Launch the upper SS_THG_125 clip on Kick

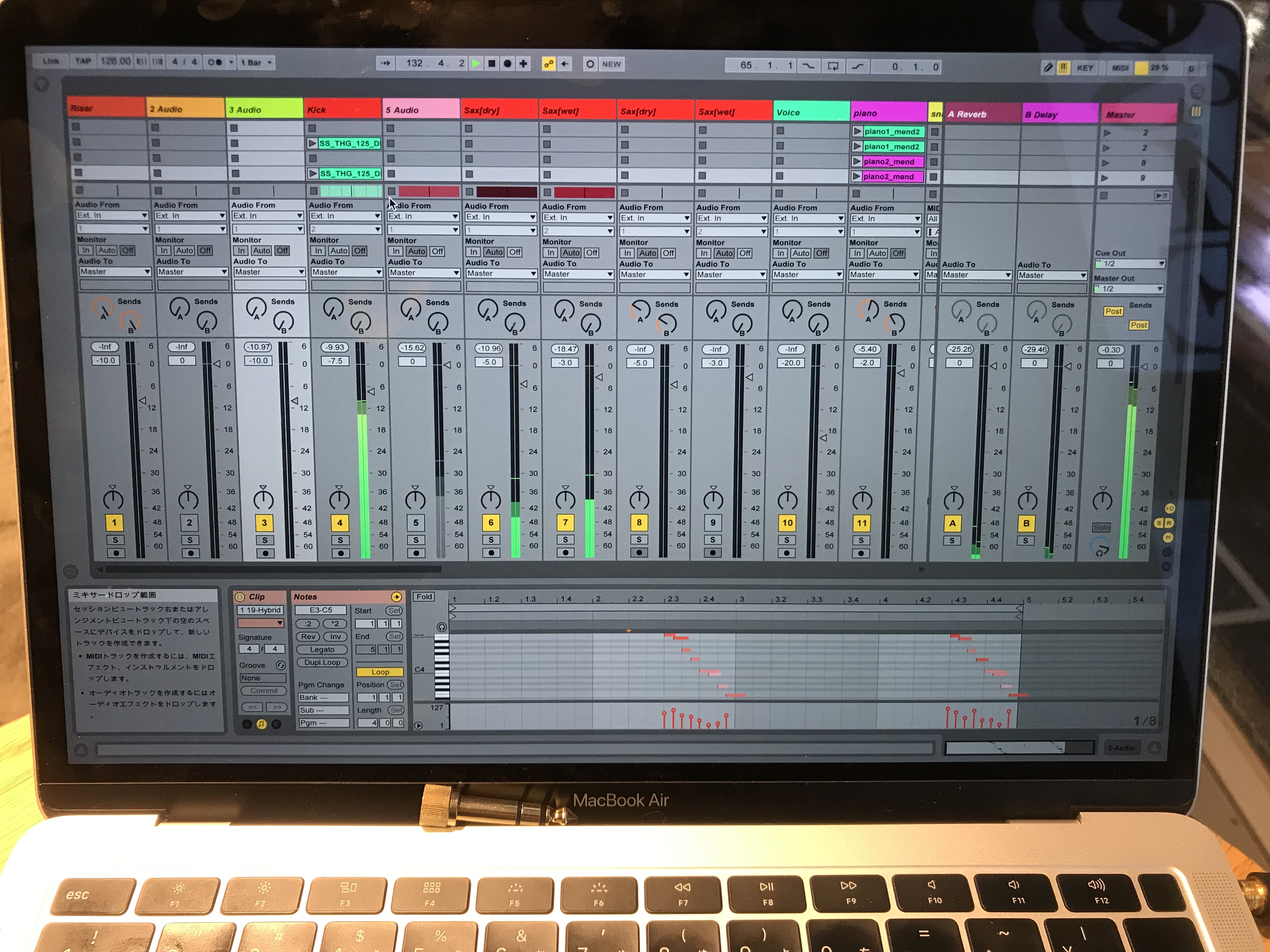[312, 144]
